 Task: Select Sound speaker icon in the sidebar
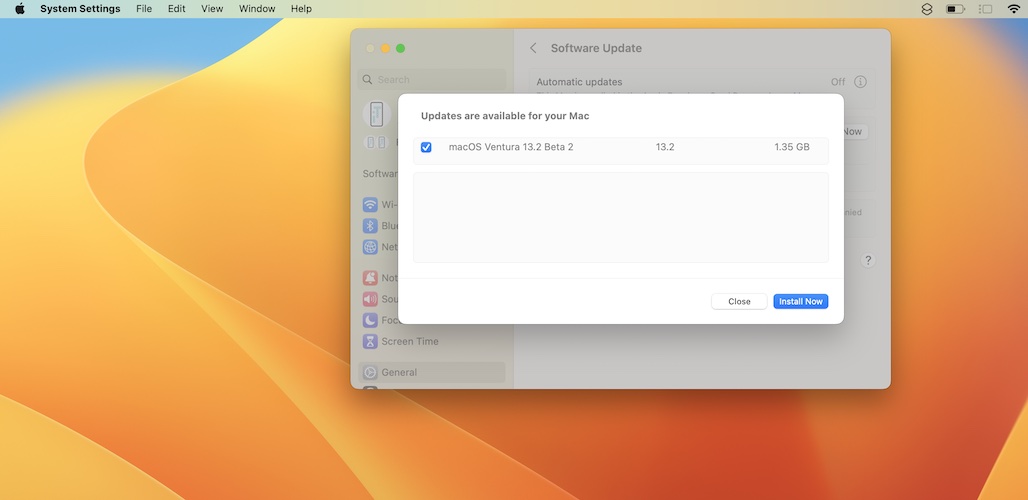[370, 299]
